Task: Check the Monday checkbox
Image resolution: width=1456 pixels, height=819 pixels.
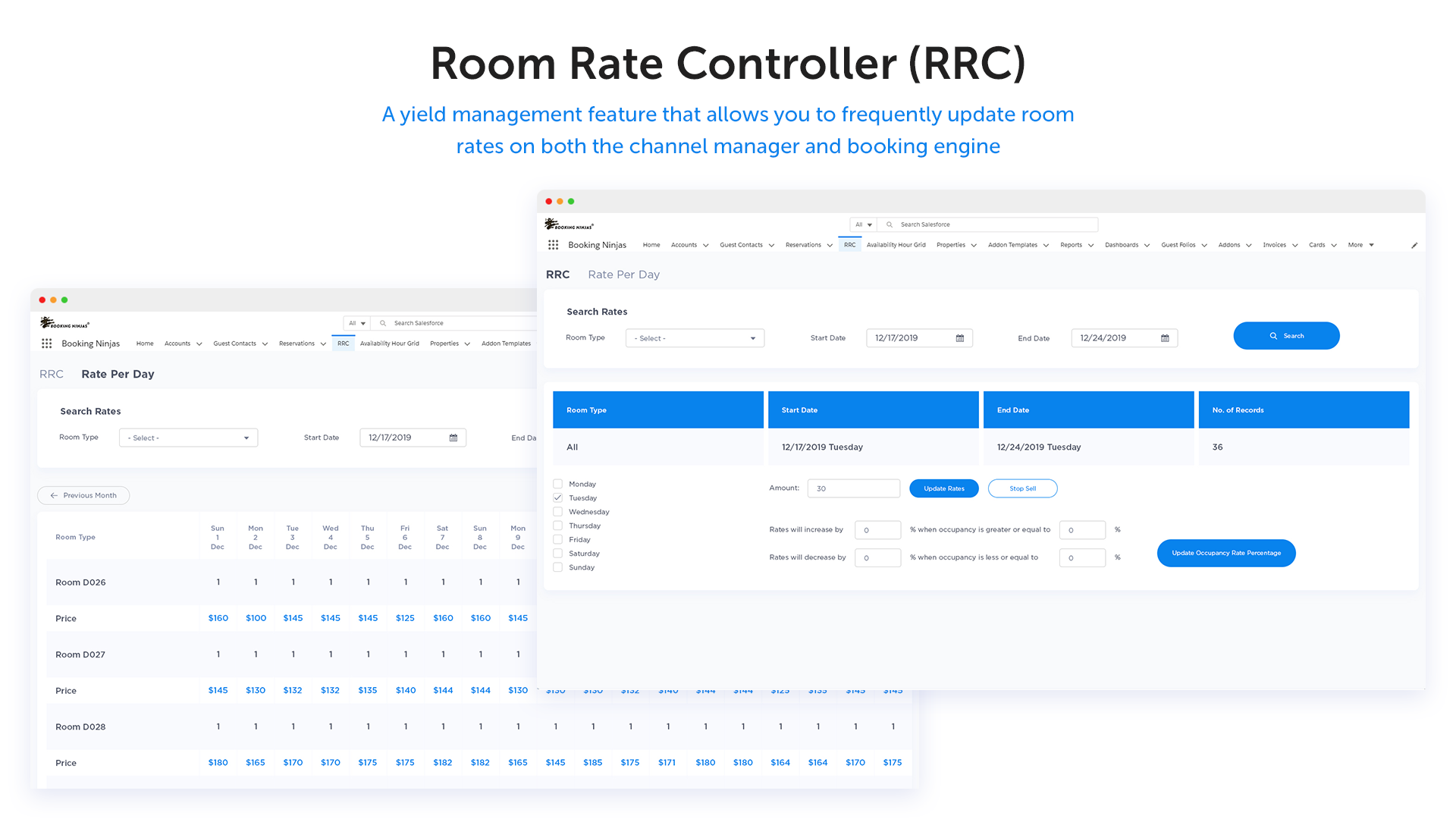Action: (558, 484)
